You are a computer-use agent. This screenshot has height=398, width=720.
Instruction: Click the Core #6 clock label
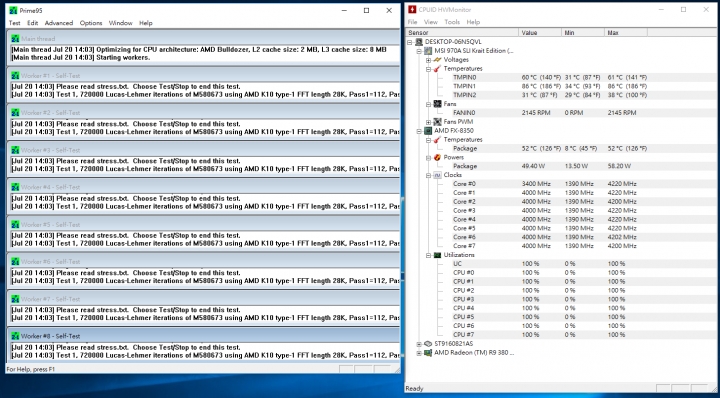(x=464, y=237)
